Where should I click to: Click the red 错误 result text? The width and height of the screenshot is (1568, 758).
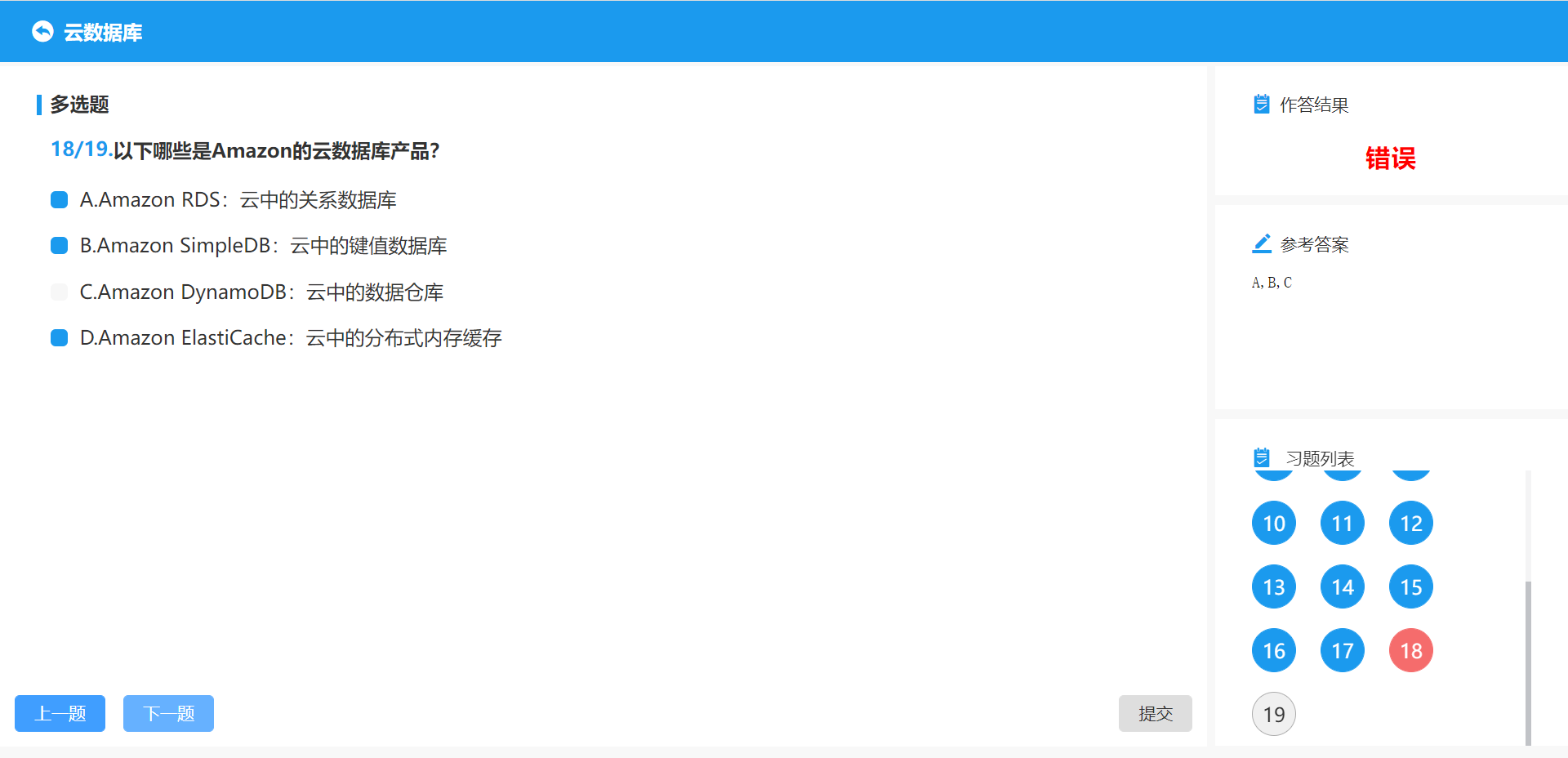1391,158
